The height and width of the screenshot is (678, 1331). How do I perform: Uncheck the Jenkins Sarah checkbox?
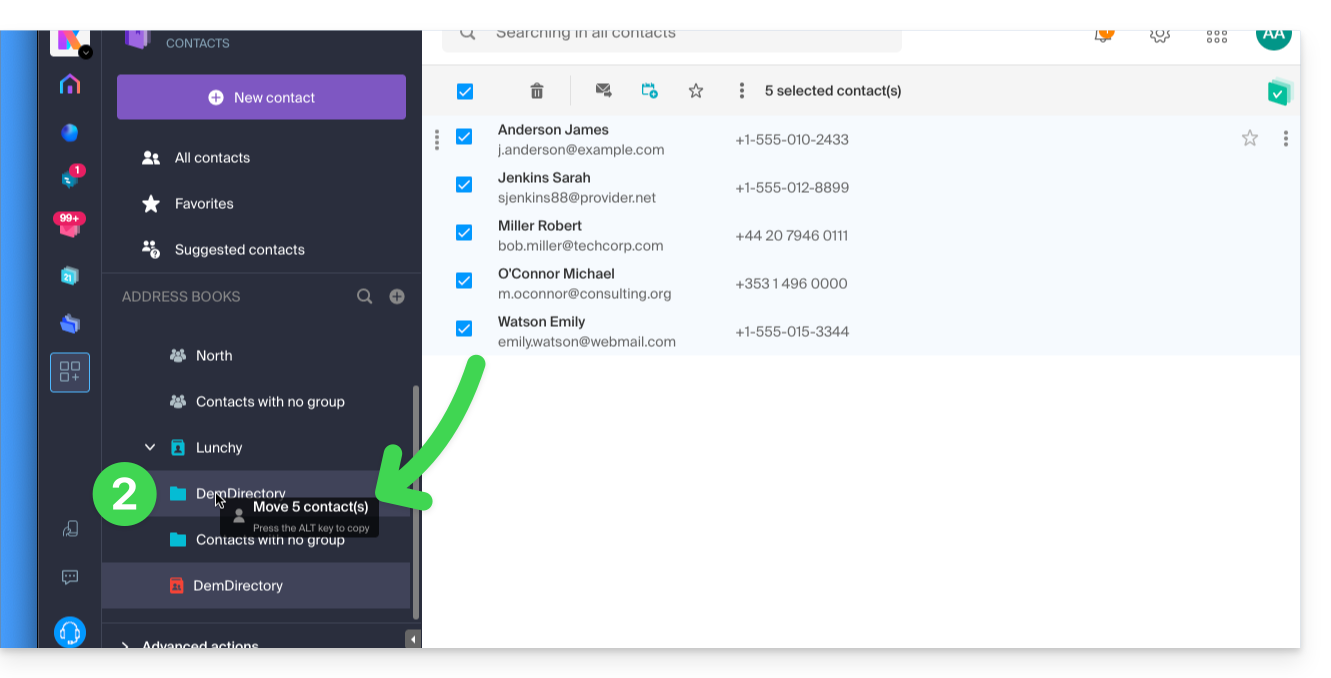464,185
